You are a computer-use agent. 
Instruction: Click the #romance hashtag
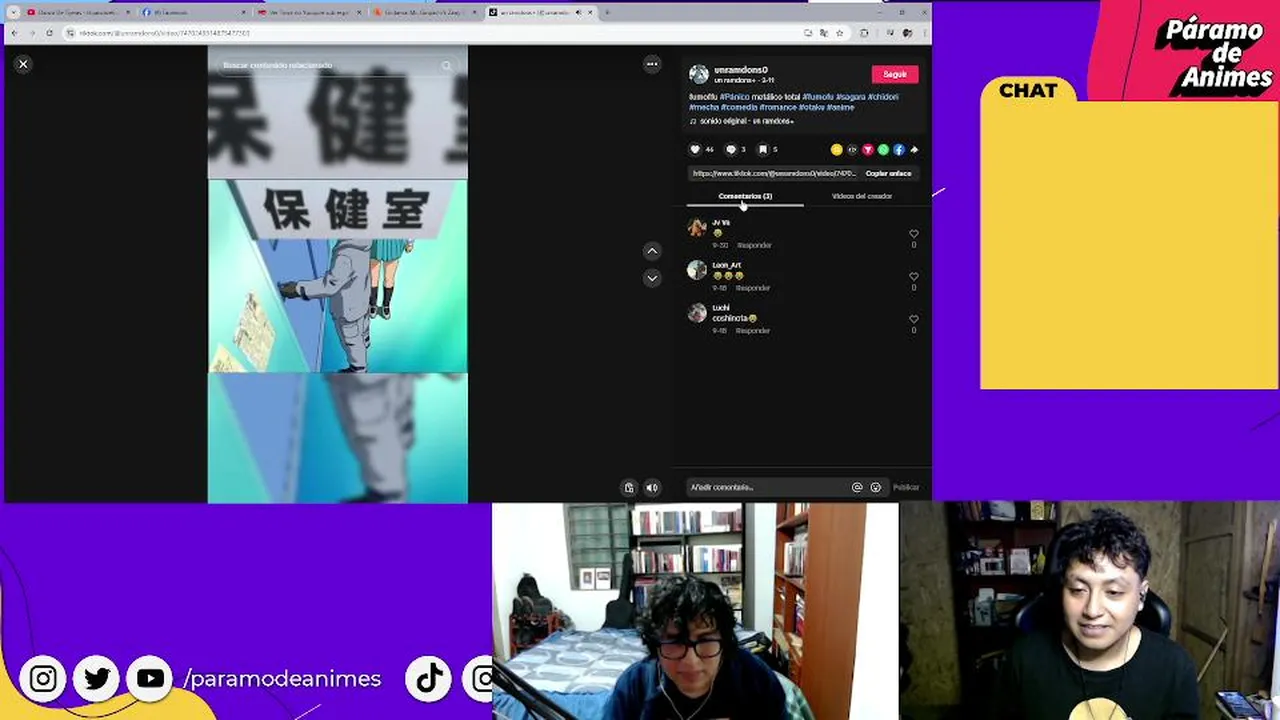tap(778, 107)
